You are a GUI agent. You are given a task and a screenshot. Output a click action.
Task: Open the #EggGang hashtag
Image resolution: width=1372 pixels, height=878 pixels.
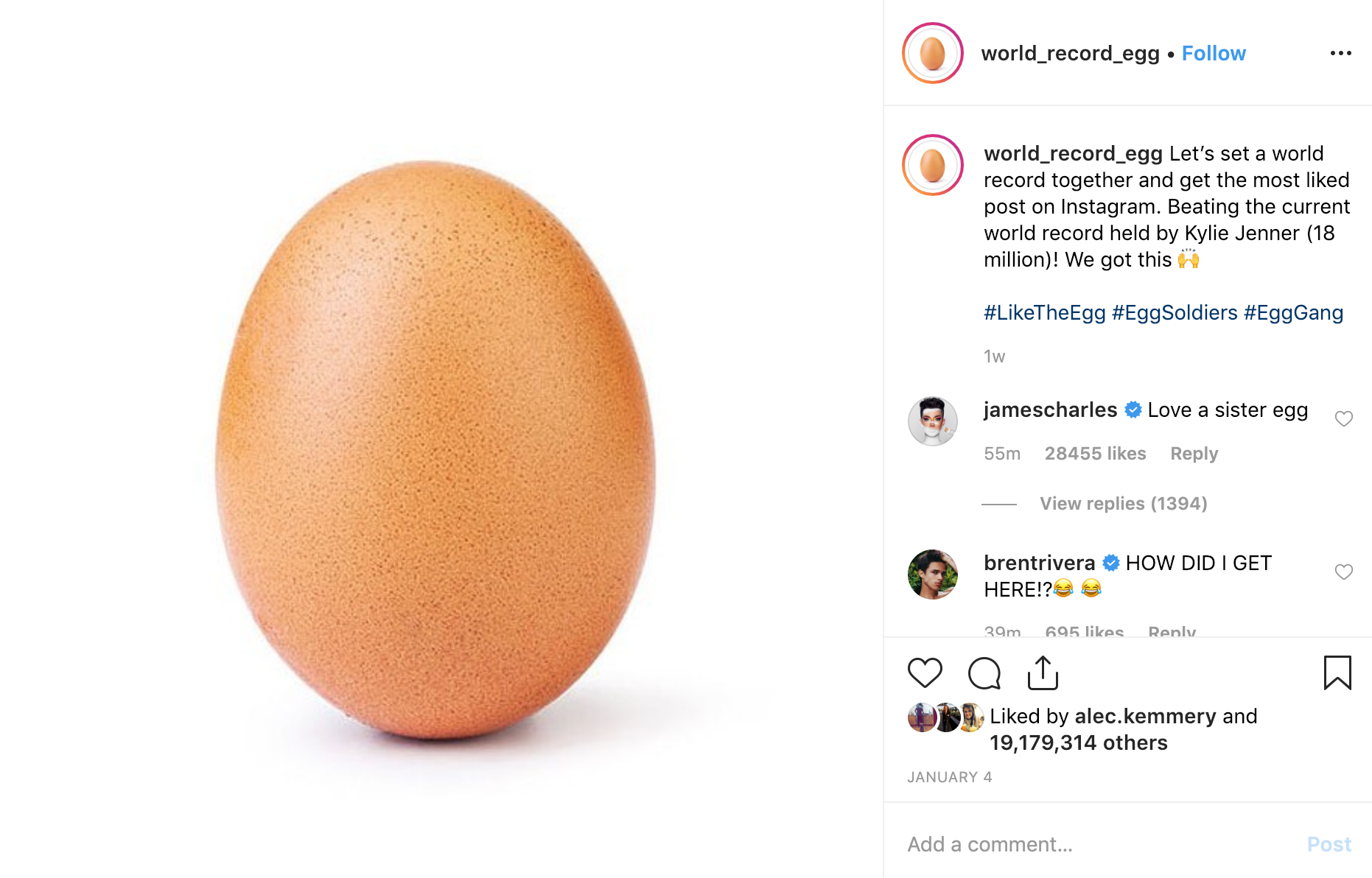click(1293, 313)
